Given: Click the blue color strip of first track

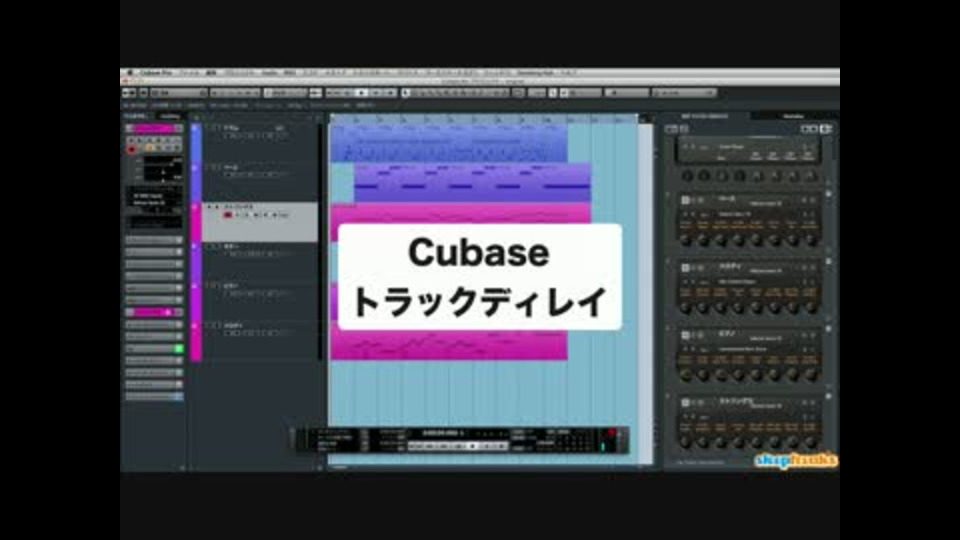Looking at the screenshot, I should [x=196, y=143].
